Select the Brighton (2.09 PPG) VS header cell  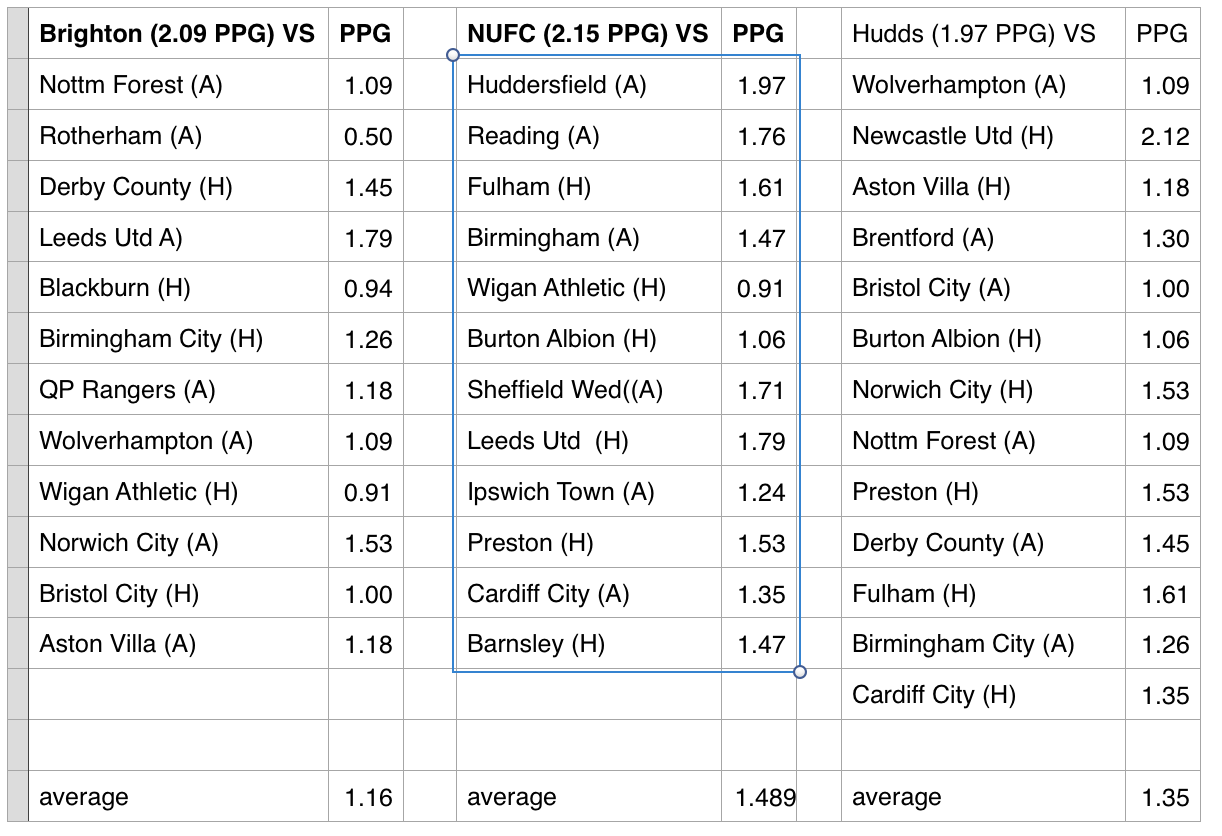[178, 34]
